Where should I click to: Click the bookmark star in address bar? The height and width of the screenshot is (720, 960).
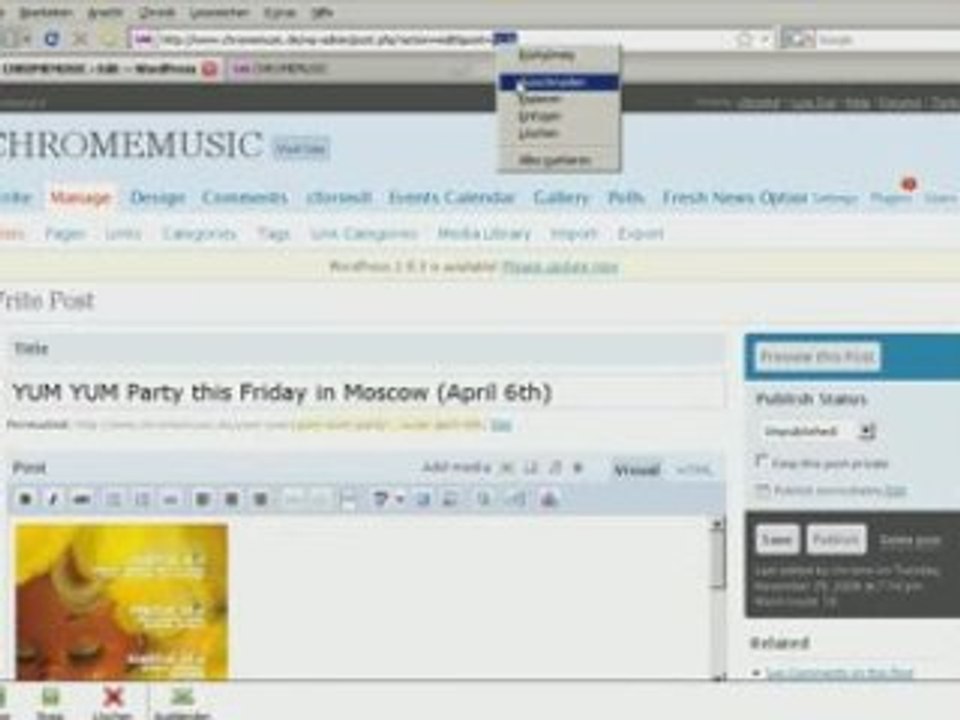[744, 40]
